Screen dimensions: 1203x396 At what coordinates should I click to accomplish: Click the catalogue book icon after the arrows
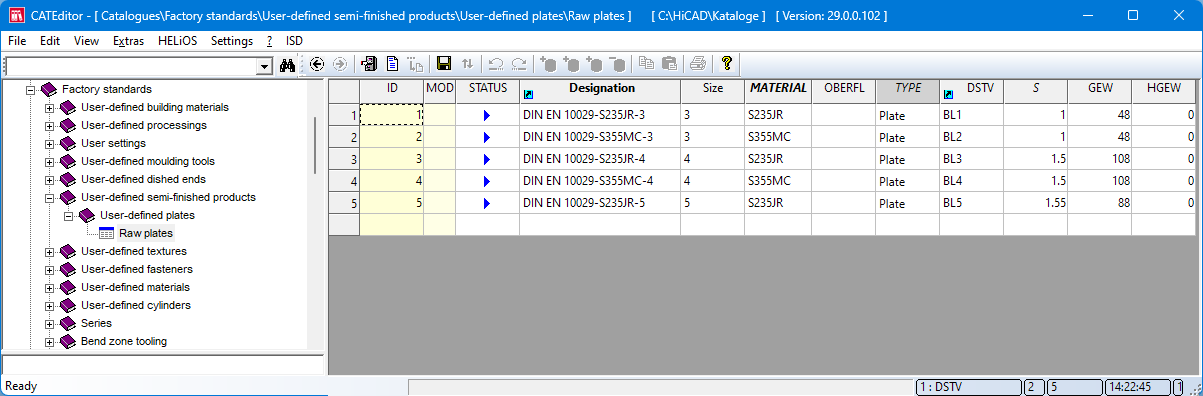369,64
